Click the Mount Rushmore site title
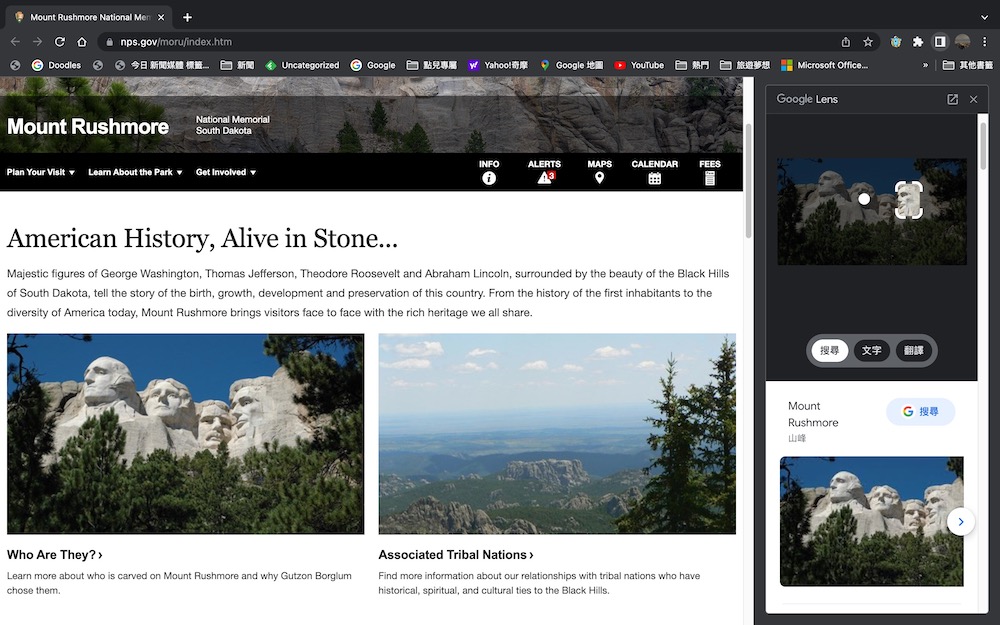 coord(88,126)
